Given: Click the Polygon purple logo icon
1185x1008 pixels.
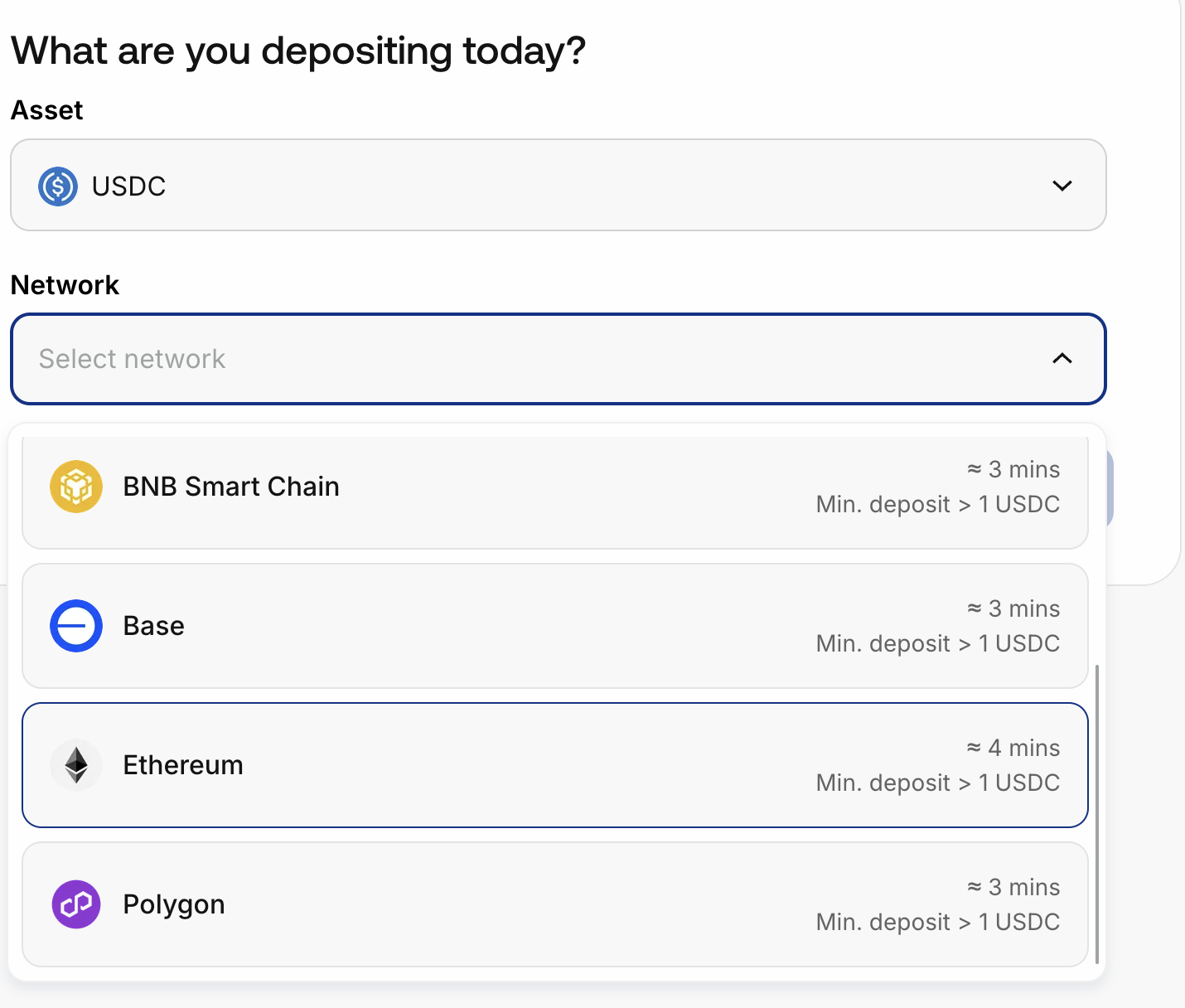Looking at the screenshot, I should coord(76,904).
